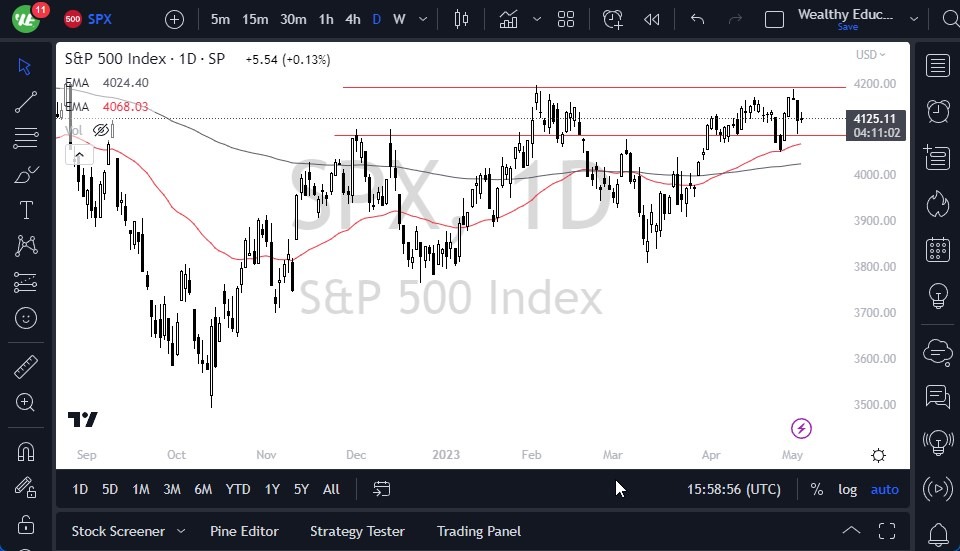Create a new alert

coord(613,20)
